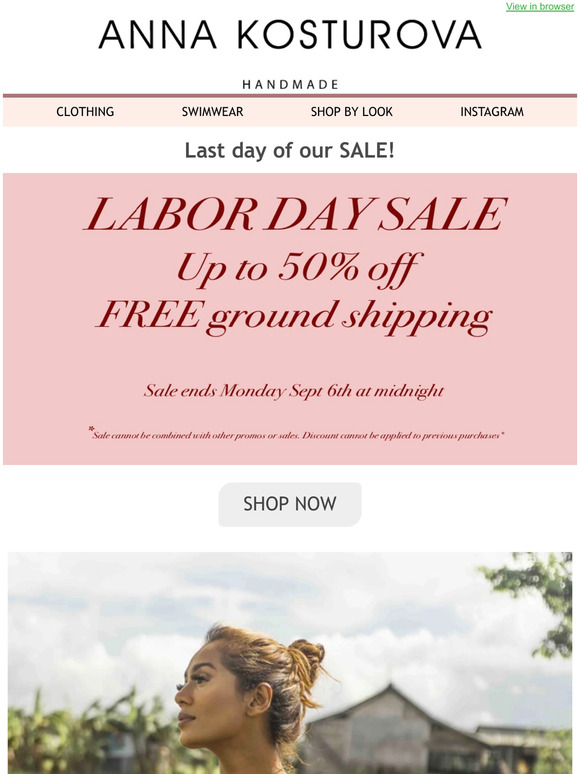Click the Sale ends Monday Sept 6th notice

[294, 390]
